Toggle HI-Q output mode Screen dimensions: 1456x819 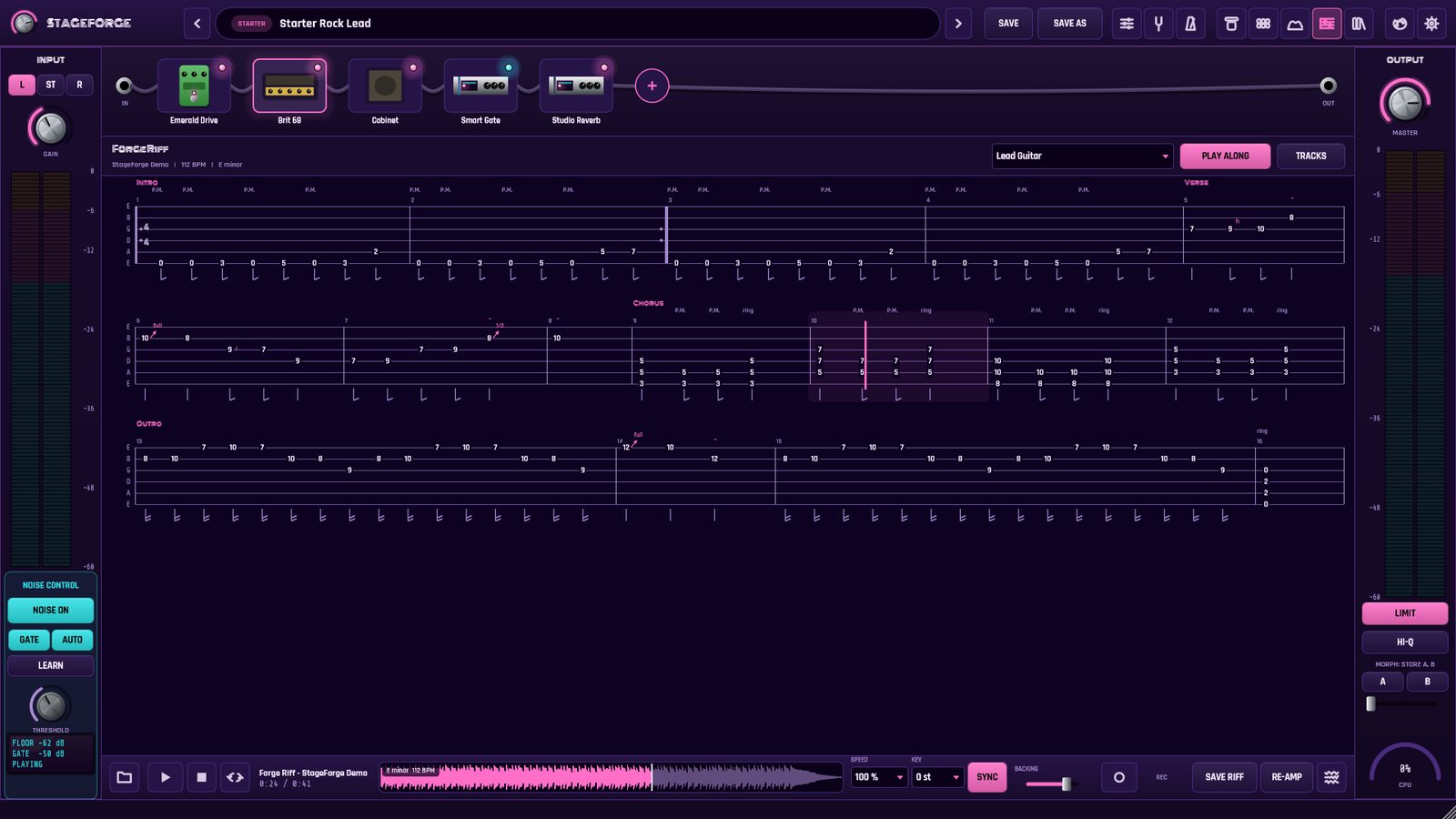[x=1405, y=642]
